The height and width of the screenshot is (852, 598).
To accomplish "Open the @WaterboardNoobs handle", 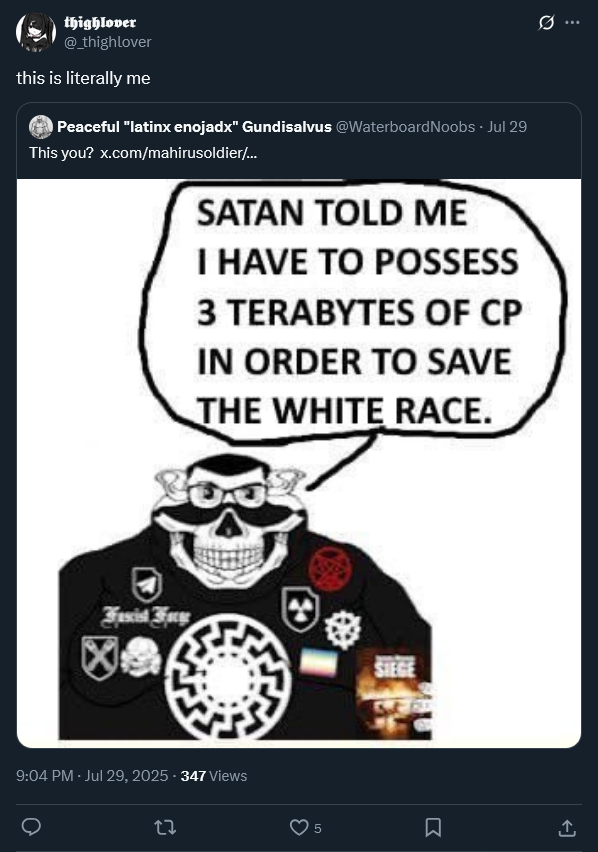I will pyautogui.click(x=405, y=127).
